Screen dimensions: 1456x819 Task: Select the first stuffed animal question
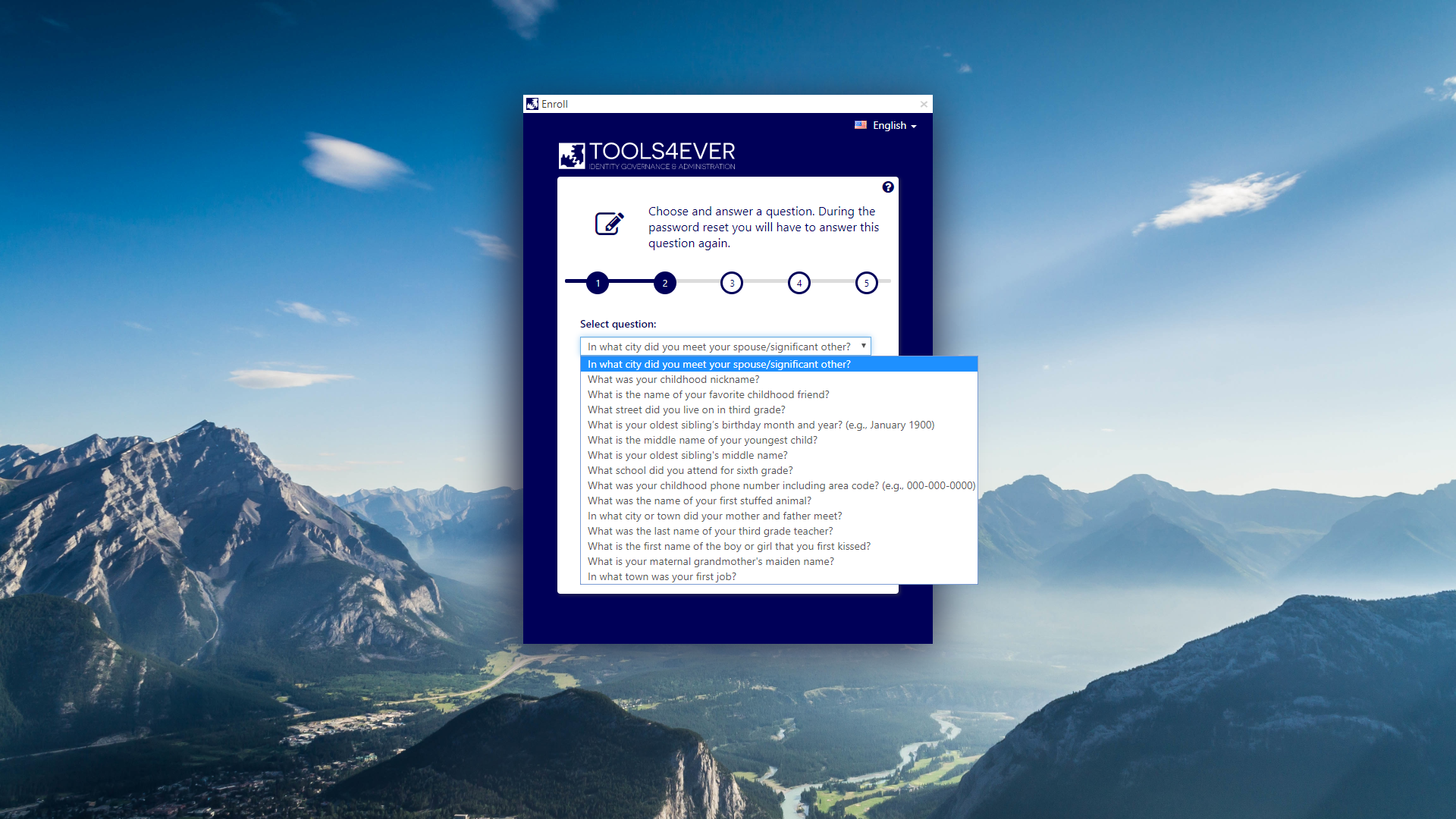[x=699, y=500]
